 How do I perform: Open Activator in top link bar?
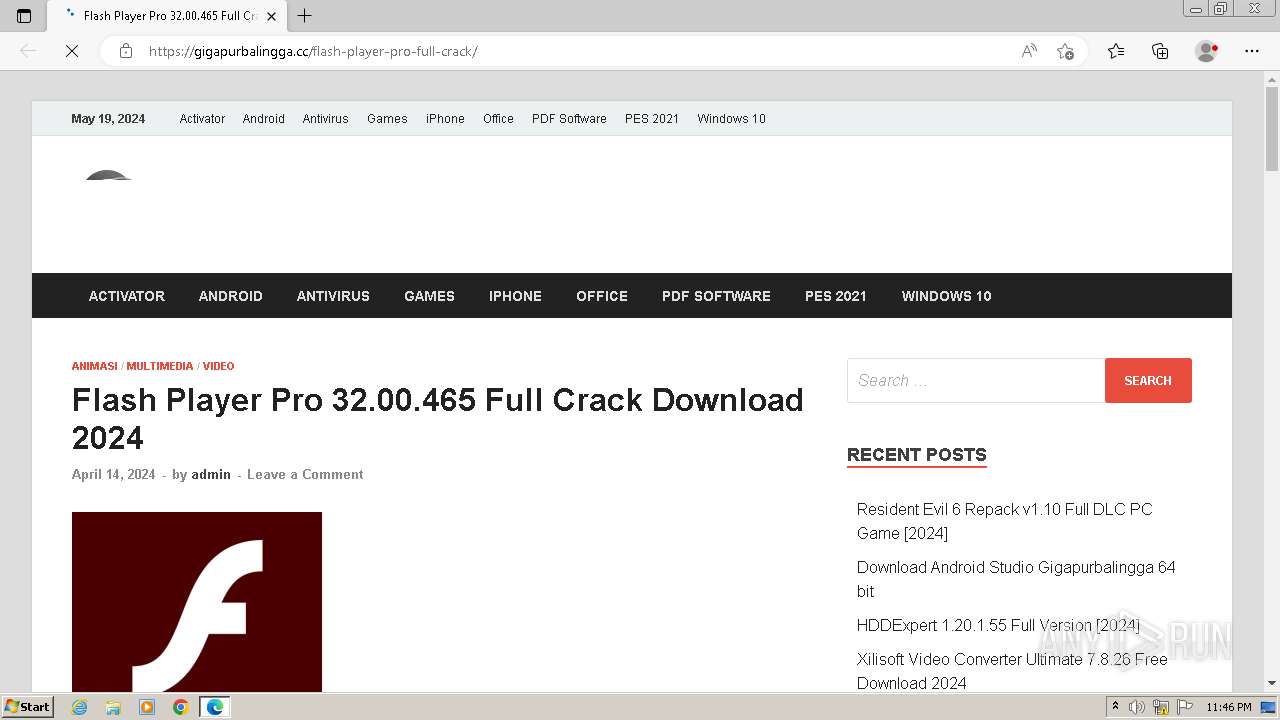click(202, 119)
